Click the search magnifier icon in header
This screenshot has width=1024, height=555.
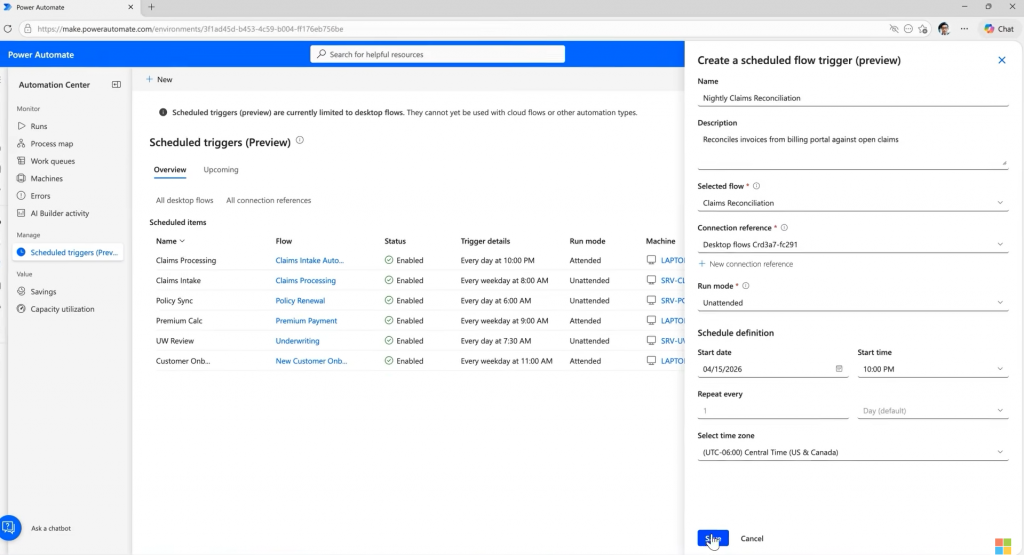321,54
